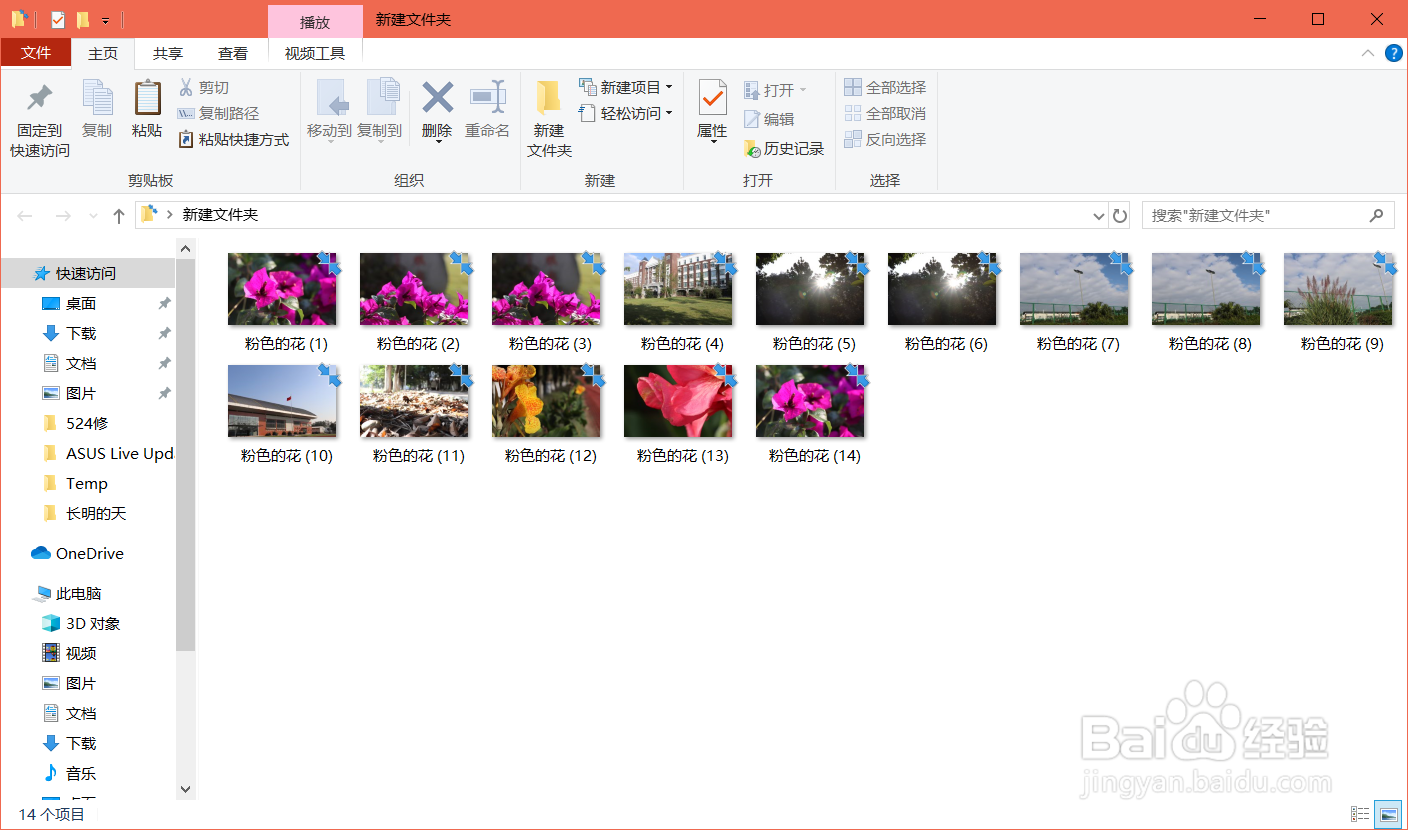Image resolution: width=1408 pixels, height=830 pixels.
Task: Open the Video Tools (视频工具) tab
Action: [315, 54]
